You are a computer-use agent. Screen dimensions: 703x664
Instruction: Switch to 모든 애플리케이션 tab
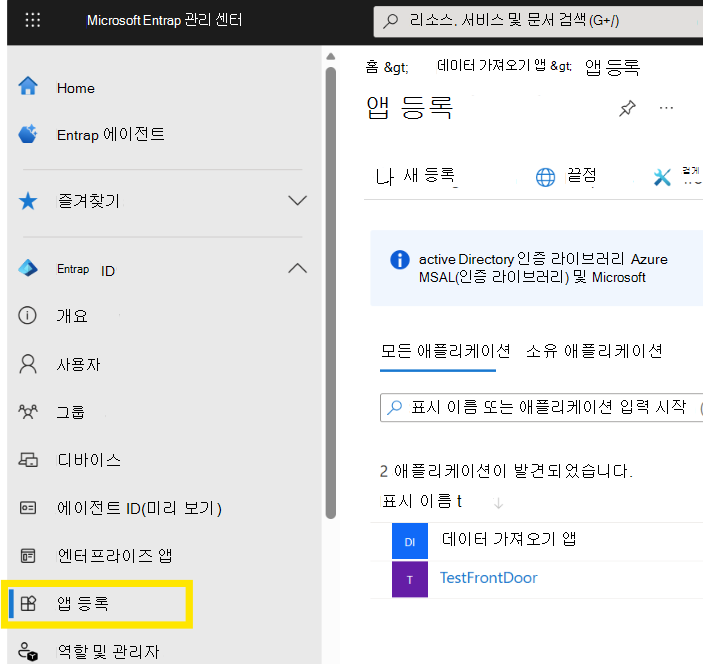(x=445, y=351)
